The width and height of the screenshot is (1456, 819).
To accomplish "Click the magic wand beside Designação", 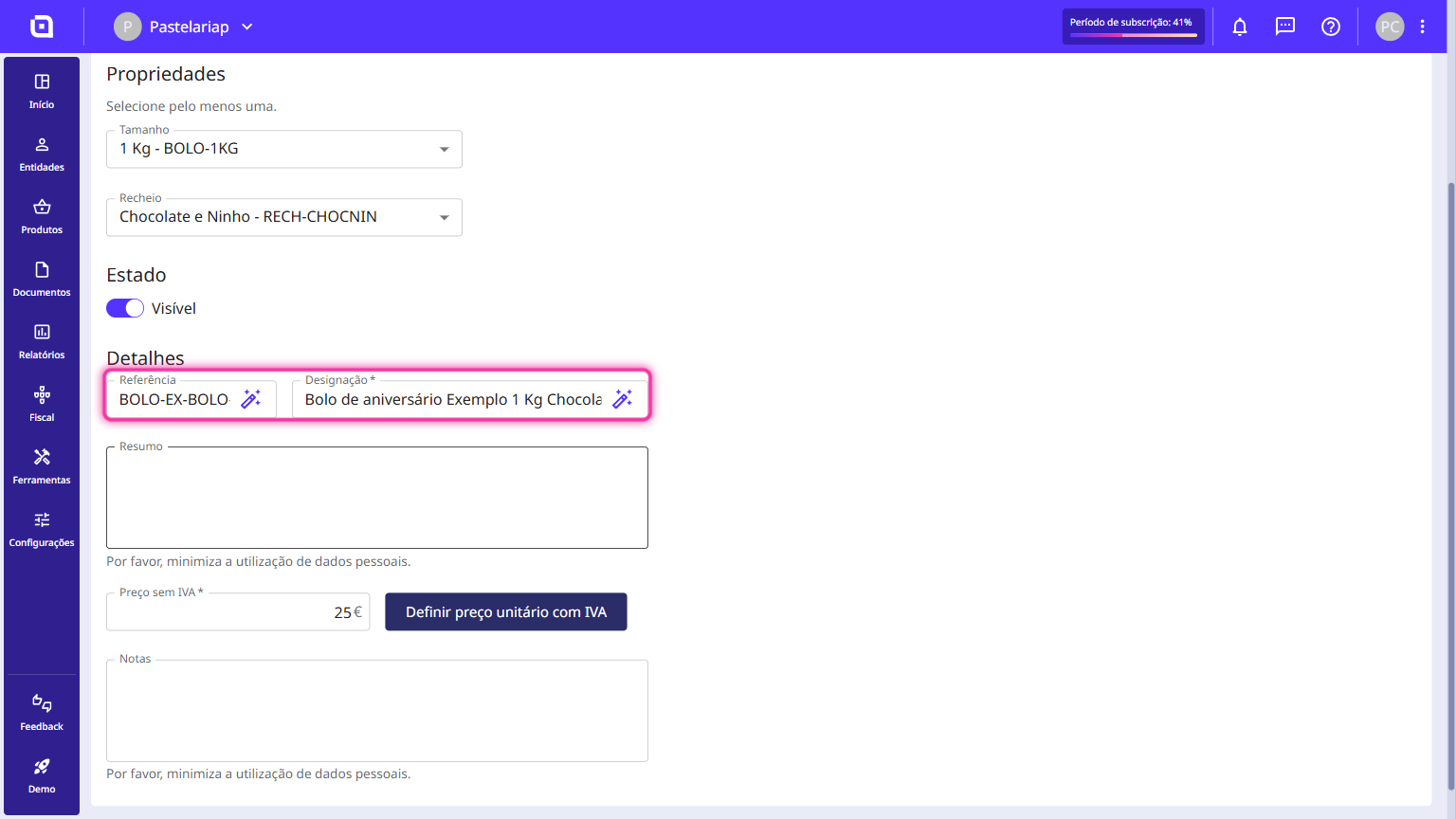I will pyautogui.click(x=623, y=399).
